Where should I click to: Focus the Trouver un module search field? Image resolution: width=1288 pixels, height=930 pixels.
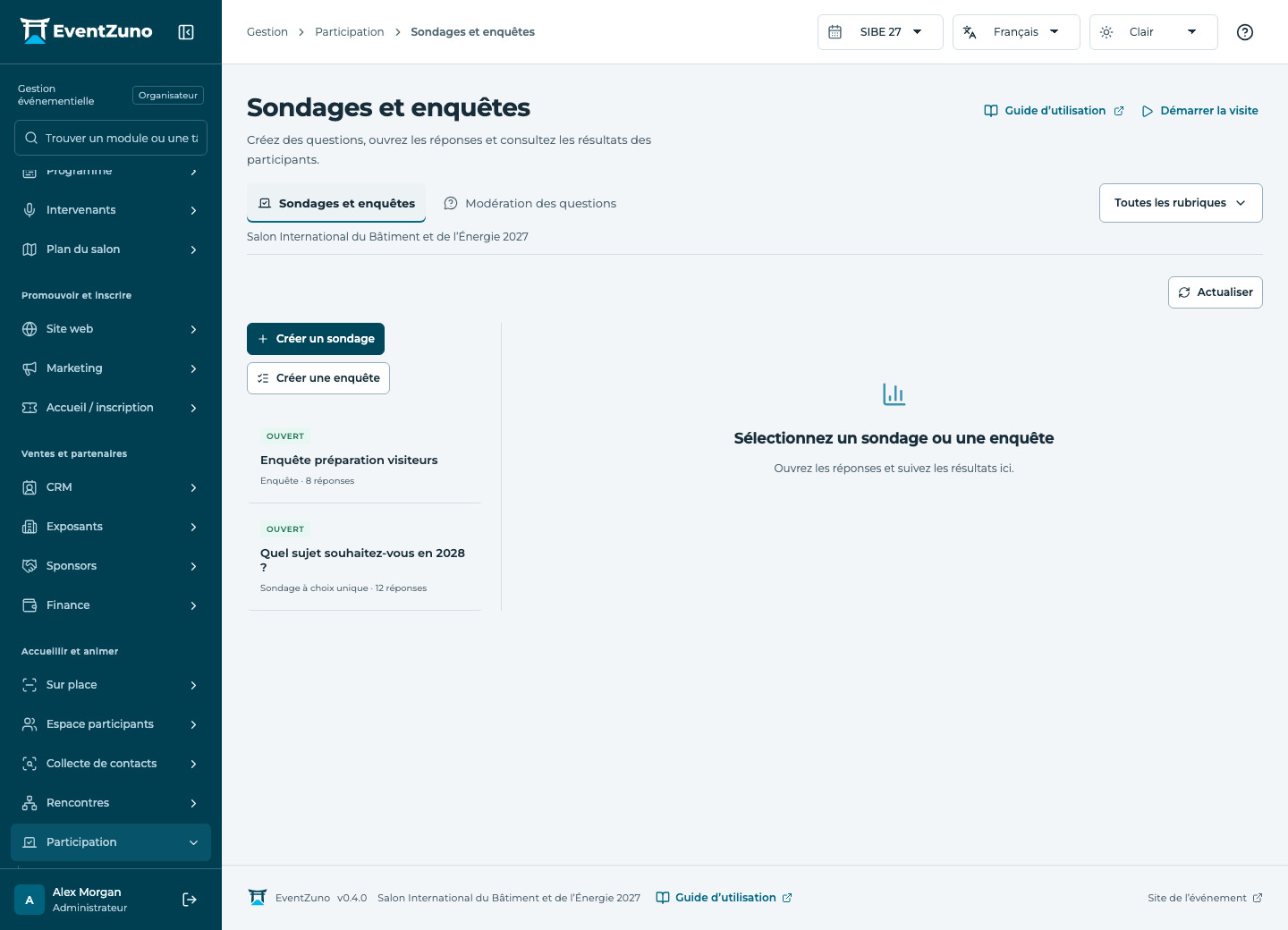point(111,138)
